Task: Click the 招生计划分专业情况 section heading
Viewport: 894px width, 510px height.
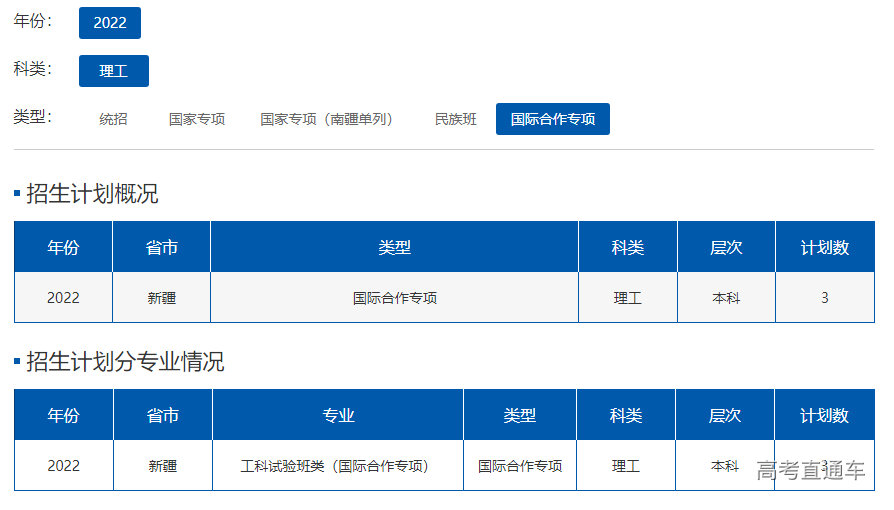Action: point(125,362)
